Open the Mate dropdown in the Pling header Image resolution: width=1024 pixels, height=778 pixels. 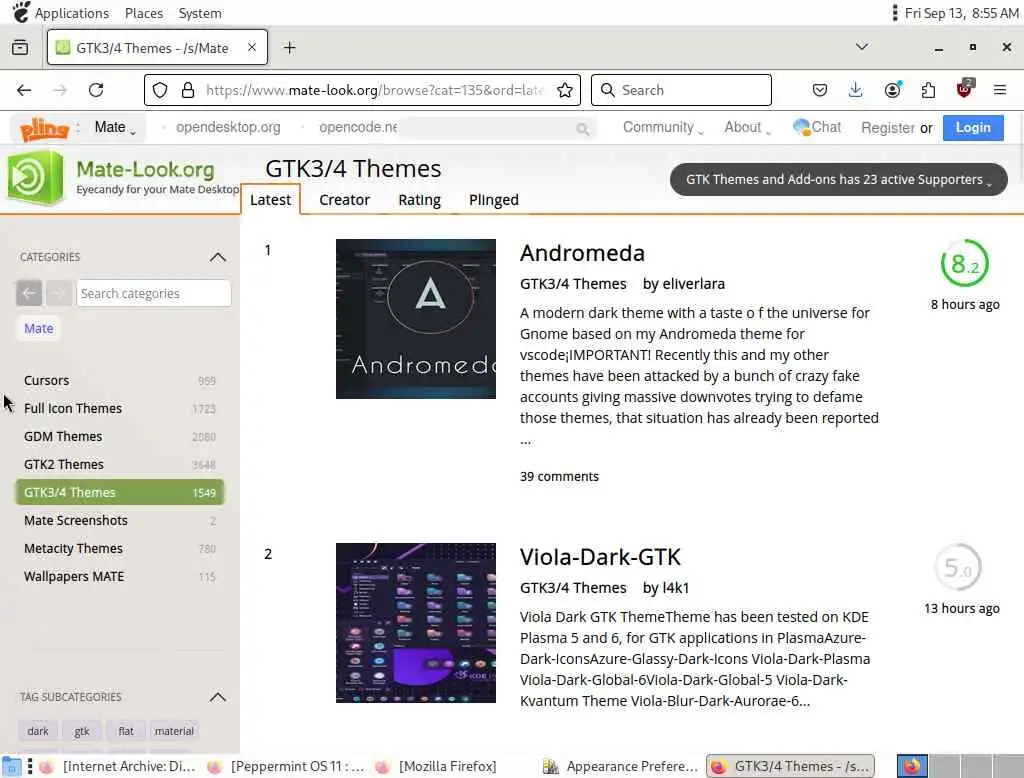(x=115, y=127)
